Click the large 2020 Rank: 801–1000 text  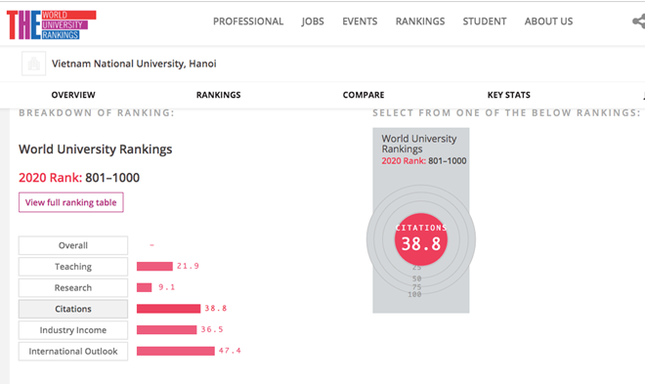[x=79, y=178]
